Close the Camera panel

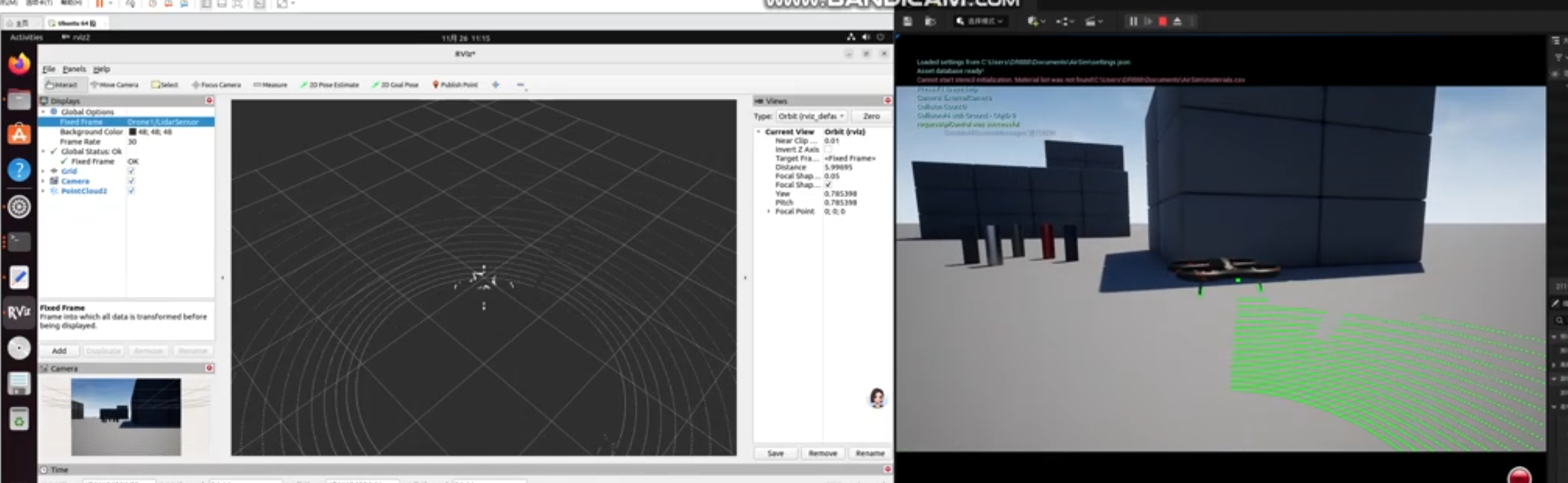coord(209,368)
